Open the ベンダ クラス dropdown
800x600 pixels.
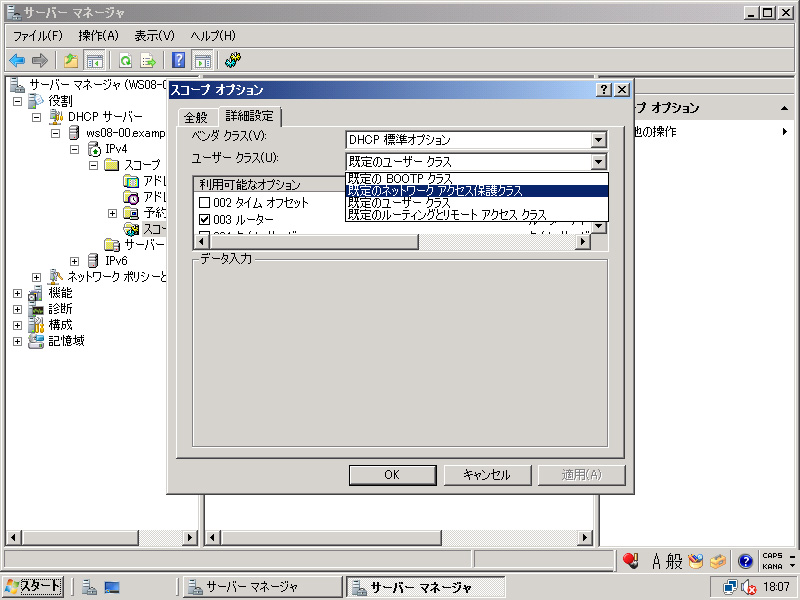click(x=598, y=140)
